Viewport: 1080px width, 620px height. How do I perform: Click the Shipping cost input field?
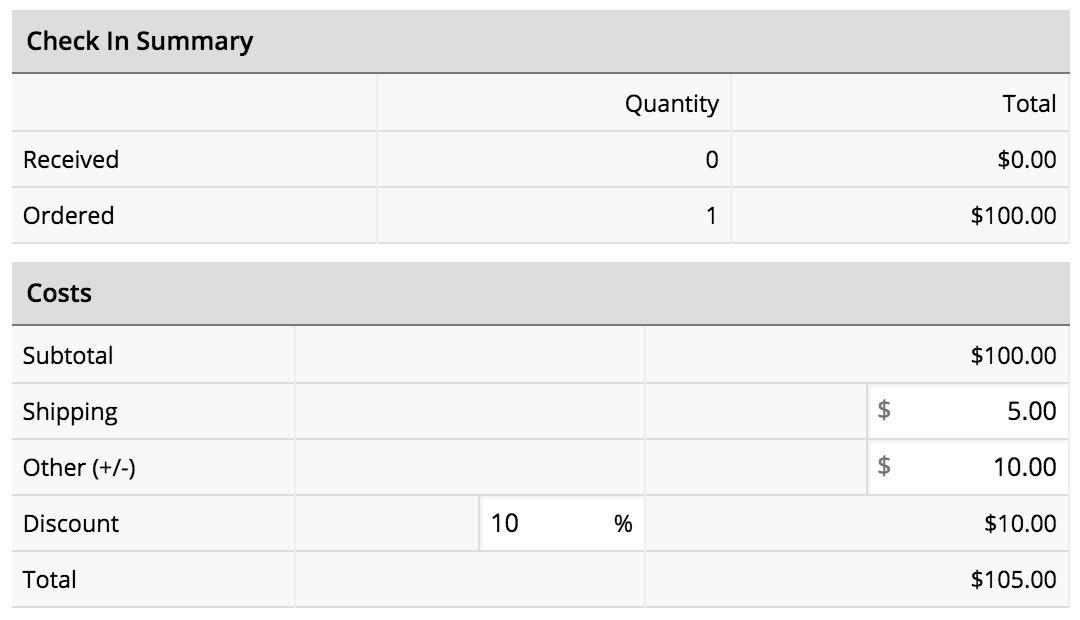(990, 411)
